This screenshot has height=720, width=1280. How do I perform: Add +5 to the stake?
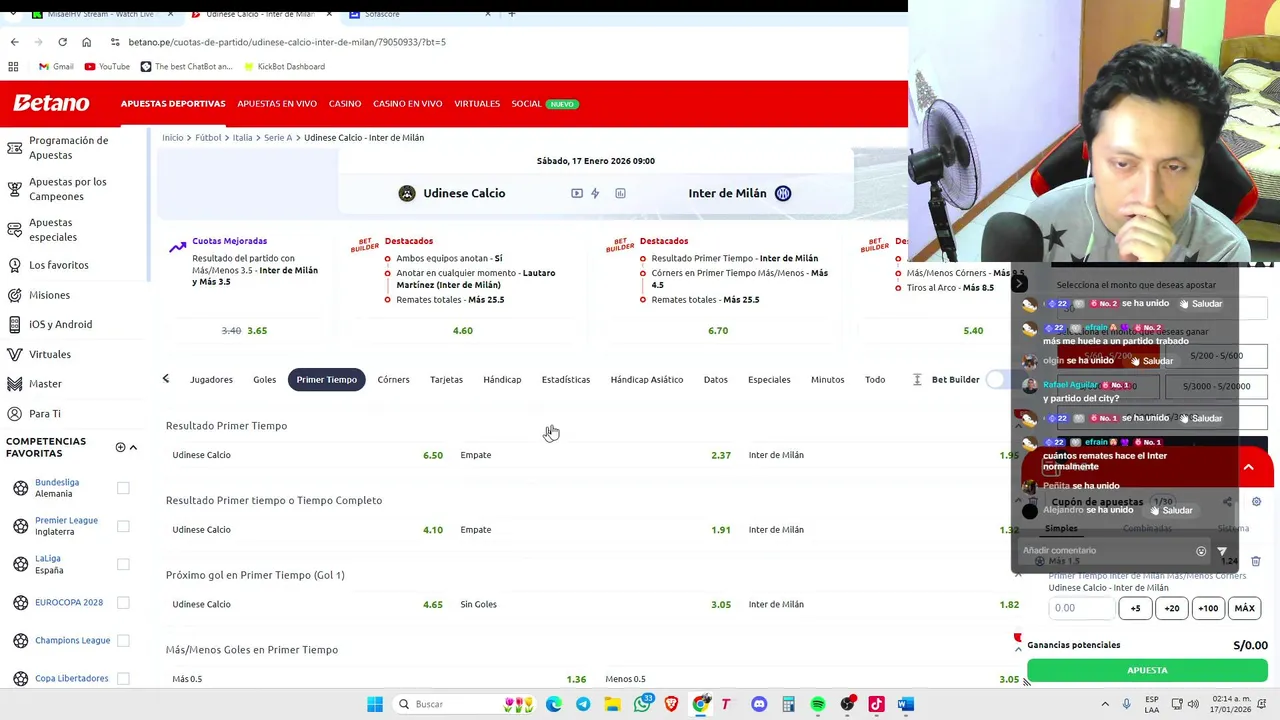[x=1135, y=608]
